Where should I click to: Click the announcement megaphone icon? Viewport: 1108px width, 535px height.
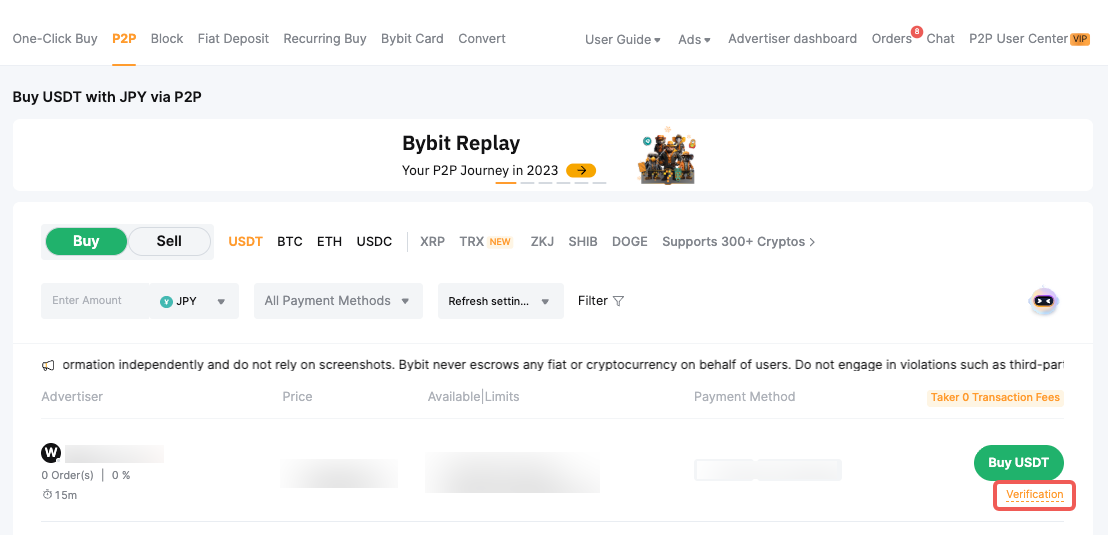click(x=48, y=366)
